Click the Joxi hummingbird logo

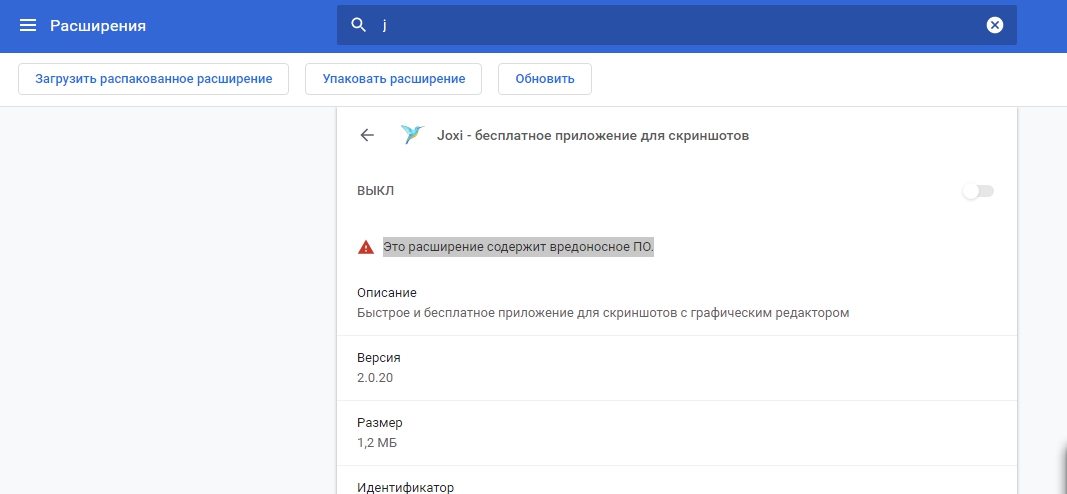click(411, 135)
